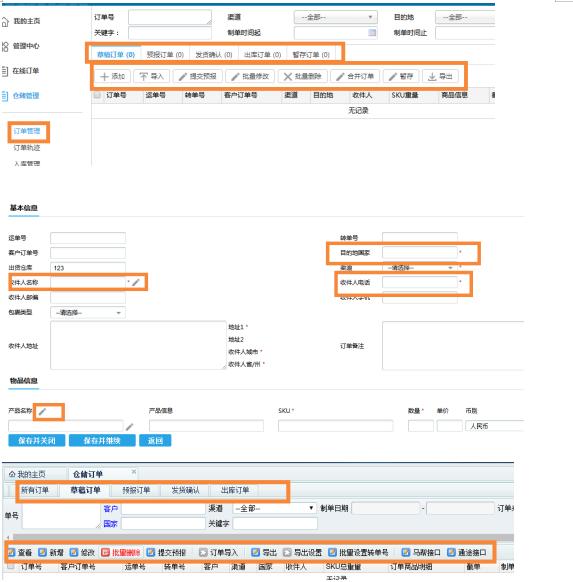Click 通途接口 in the bottom toolbar
Viewport: 573px width, 582px height.
click(x=466, y=552)
